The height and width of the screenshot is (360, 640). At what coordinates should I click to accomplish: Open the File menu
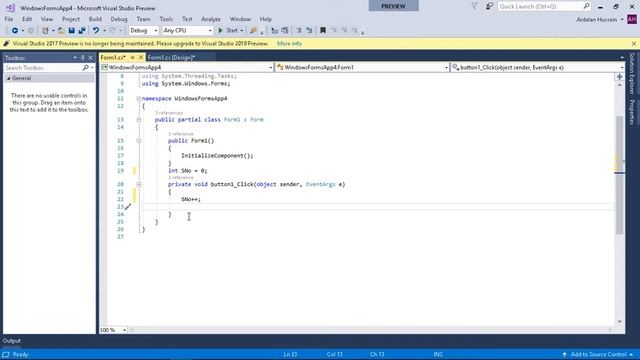[x=9, y=19]
